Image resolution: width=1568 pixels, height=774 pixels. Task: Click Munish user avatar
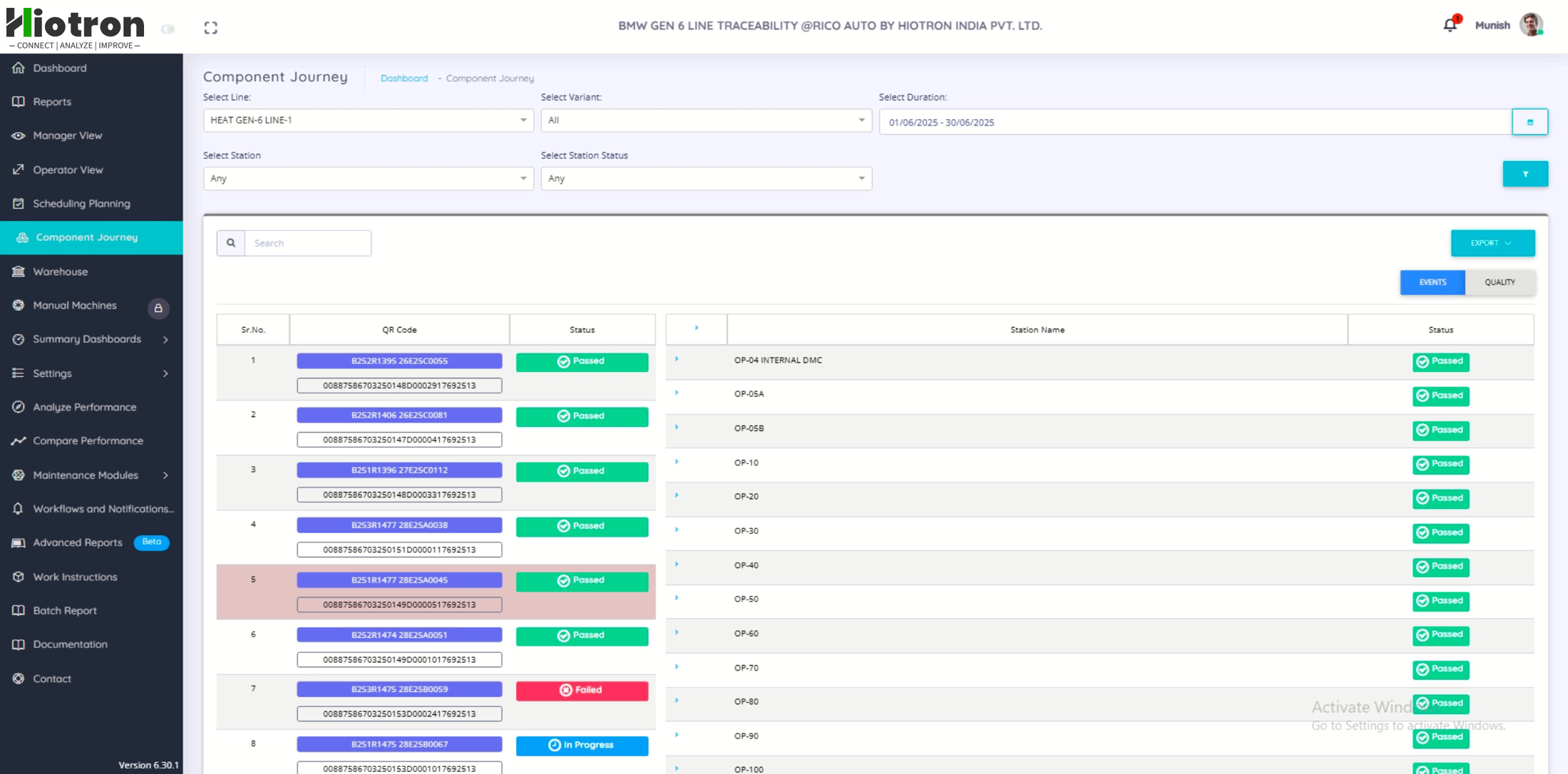click(x=1531, y=25)
